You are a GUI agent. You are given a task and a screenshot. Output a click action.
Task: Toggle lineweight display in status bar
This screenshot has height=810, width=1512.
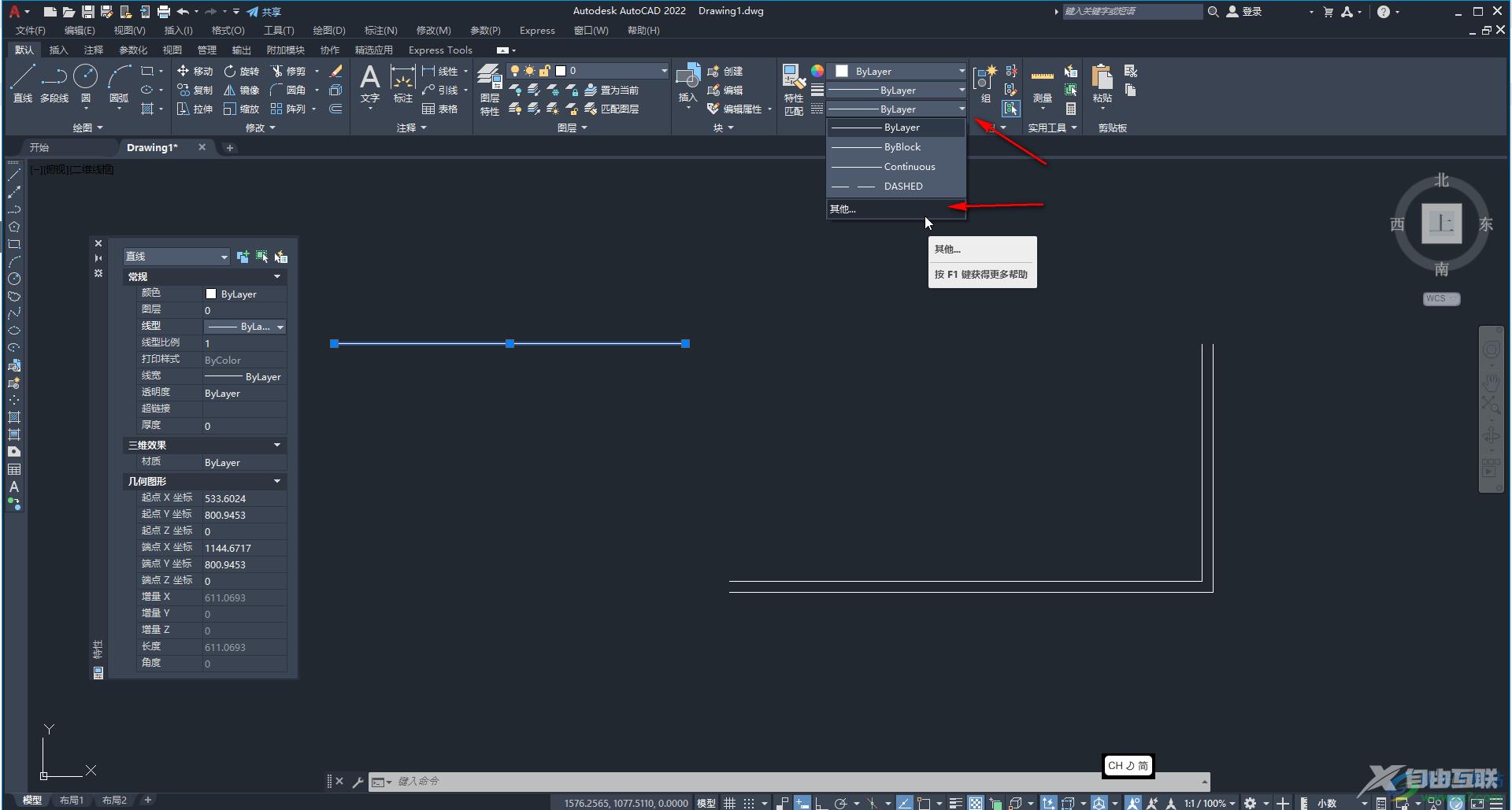955,803
